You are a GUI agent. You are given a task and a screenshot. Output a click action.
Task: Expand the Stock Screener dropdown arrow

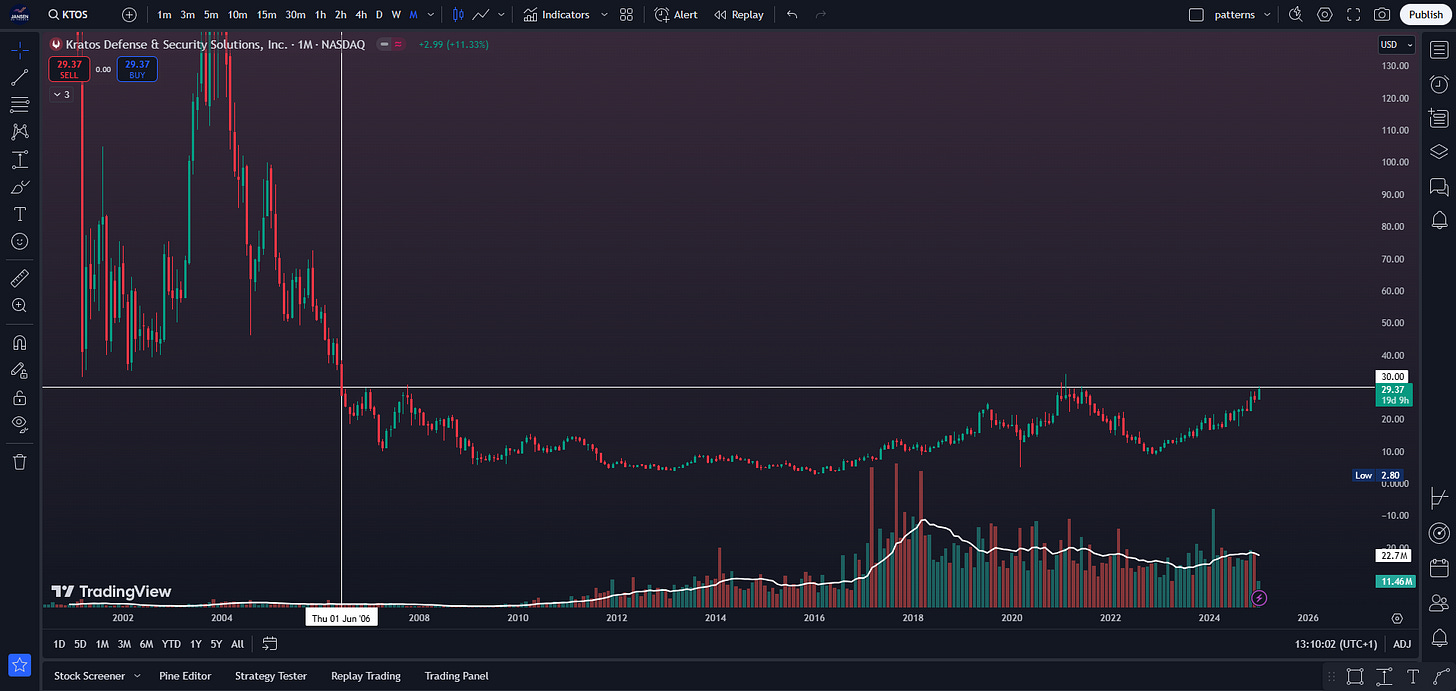click(x=137, y=676)
